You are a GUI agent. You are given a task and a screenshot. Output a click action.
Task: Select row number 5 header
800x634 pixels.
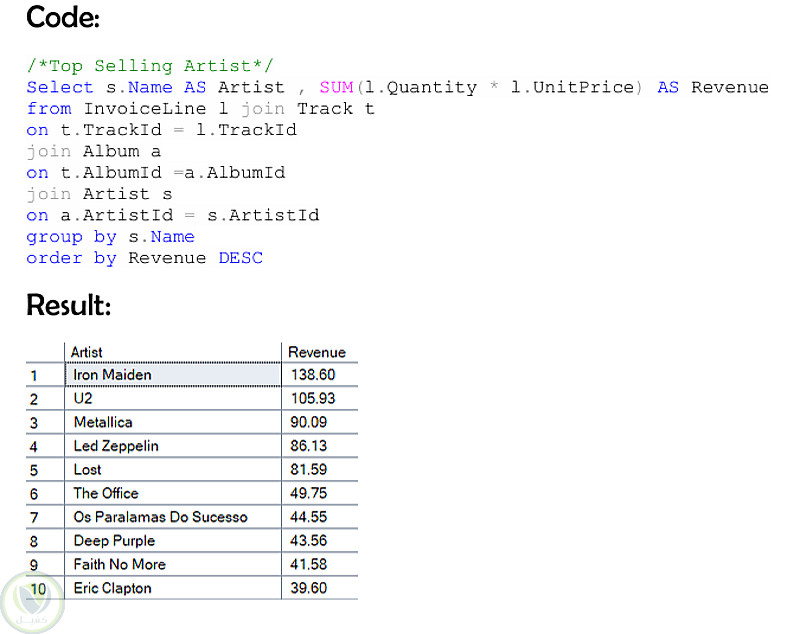point(45,470)
